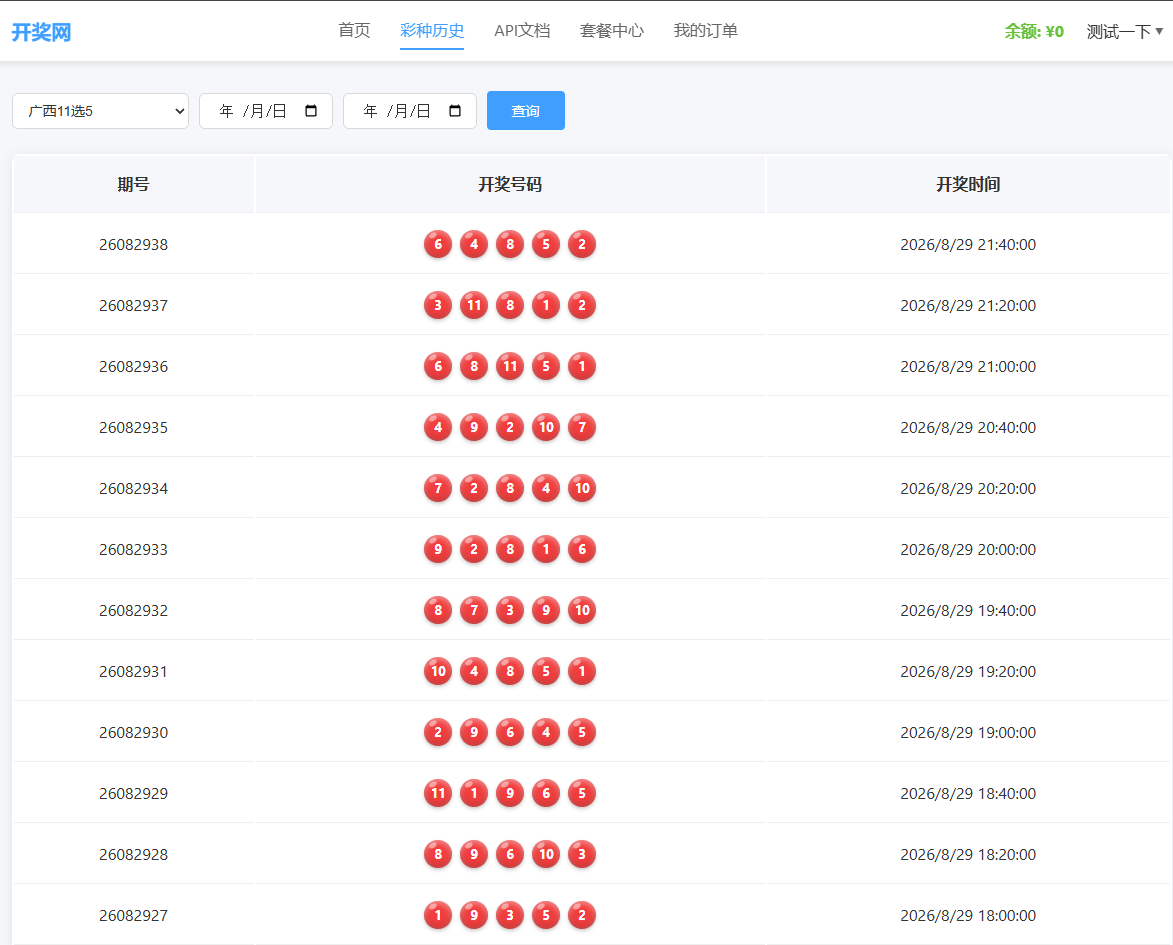
Task: Click ball 10 in row 26082928
Action: tap(546, 854)
